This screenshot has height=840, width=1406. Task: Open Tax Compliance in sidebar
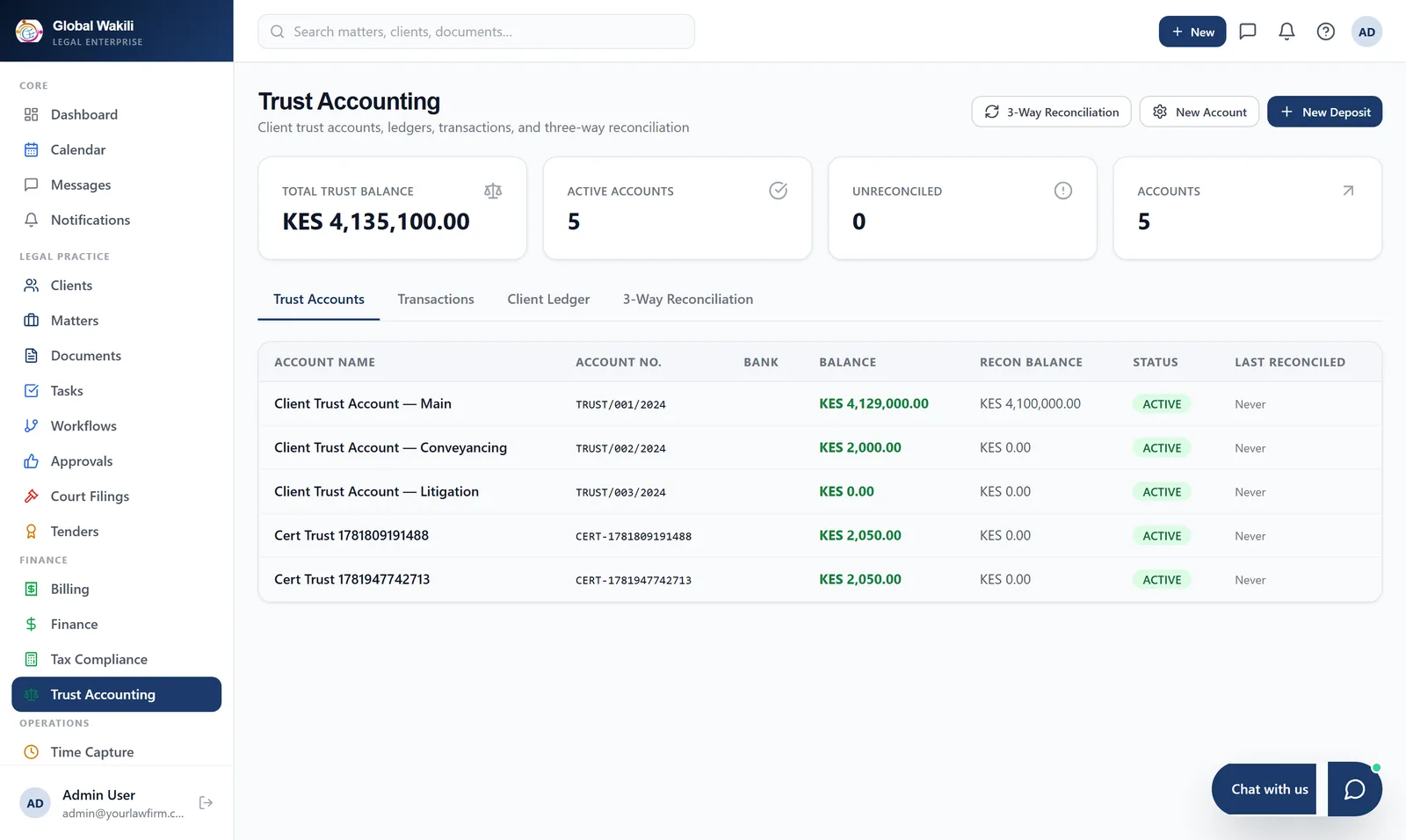(x=116, y=659)
